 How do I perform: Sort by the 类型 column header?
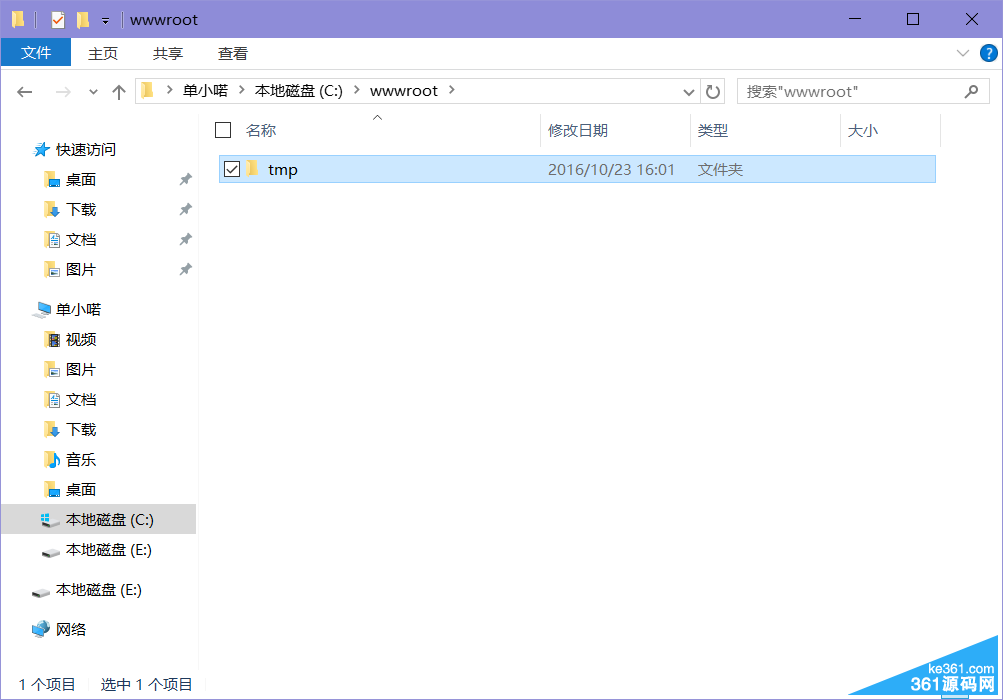(x=713, y=131)
